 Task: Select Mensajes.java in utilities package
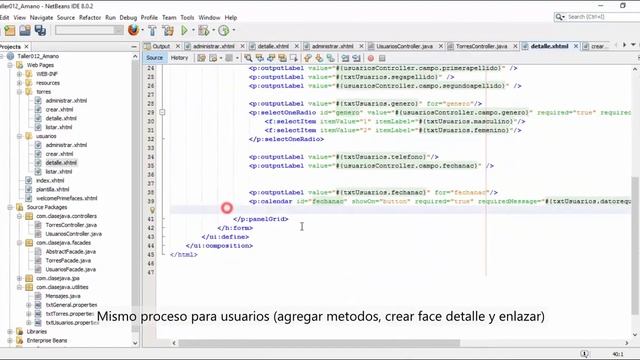pos(63,296)
